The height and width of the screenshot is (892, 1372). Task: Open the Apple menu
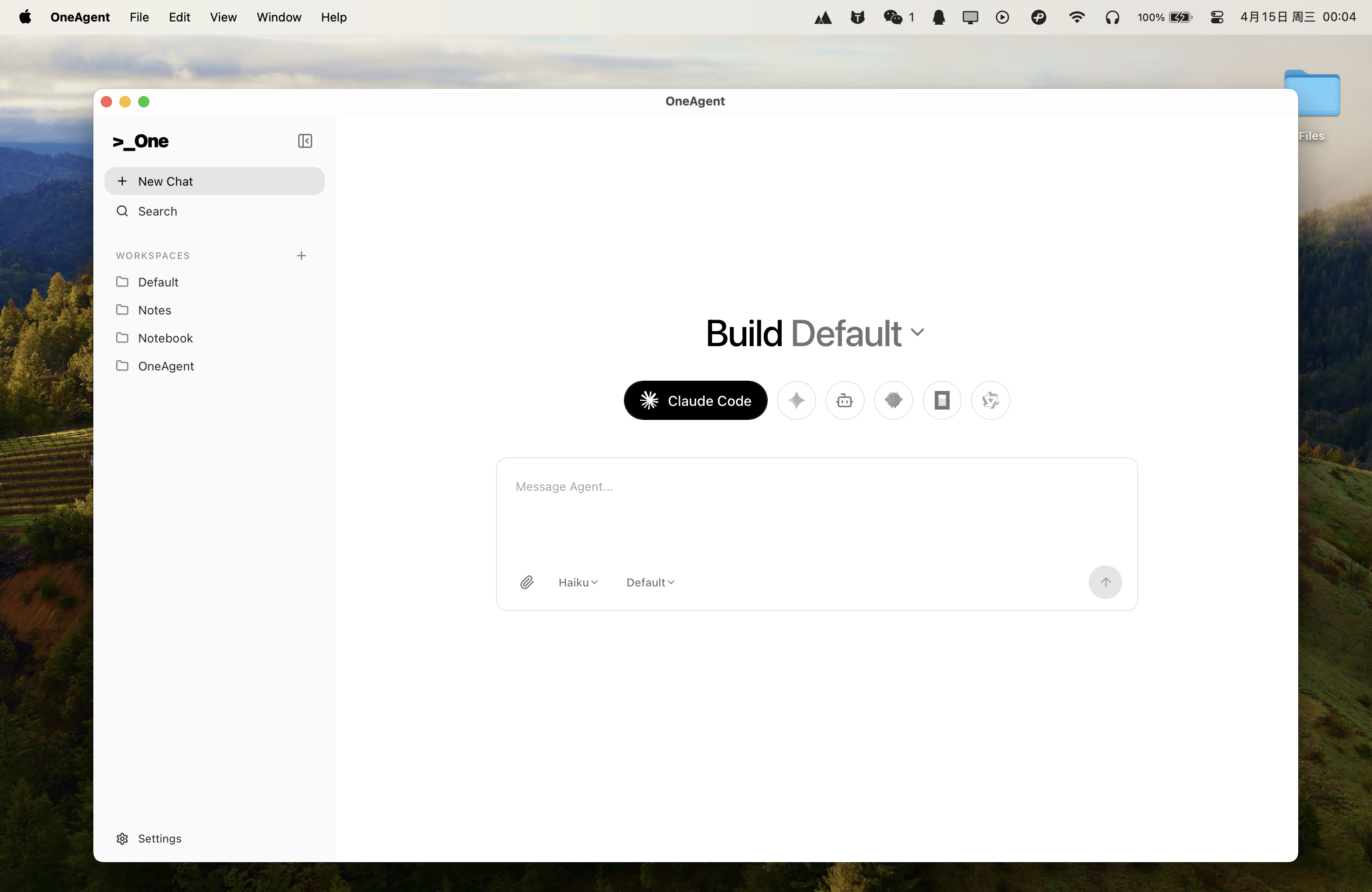(x=25, y=17)
